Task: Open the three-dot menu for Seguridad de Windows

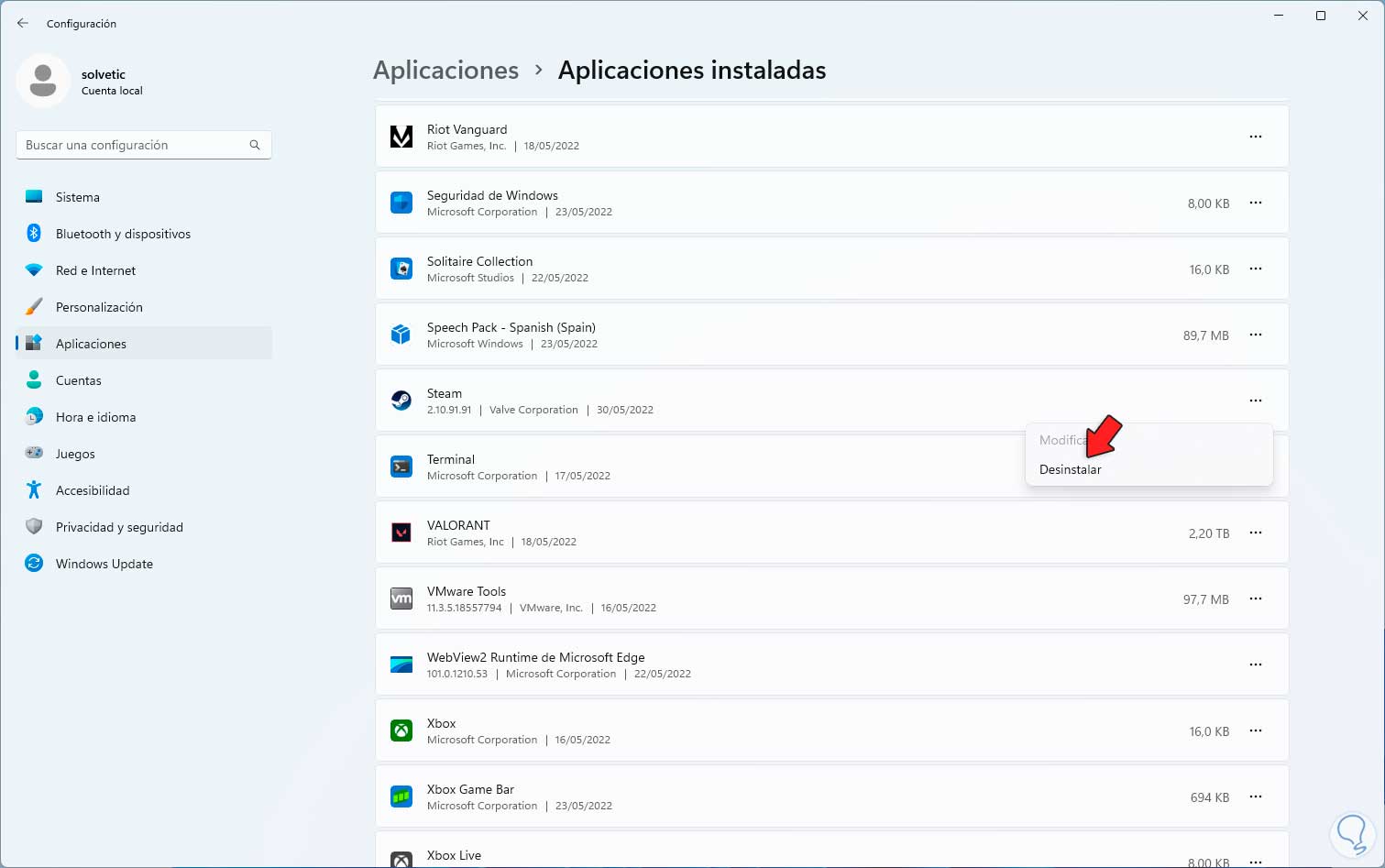Action: tap(1256, 203)
